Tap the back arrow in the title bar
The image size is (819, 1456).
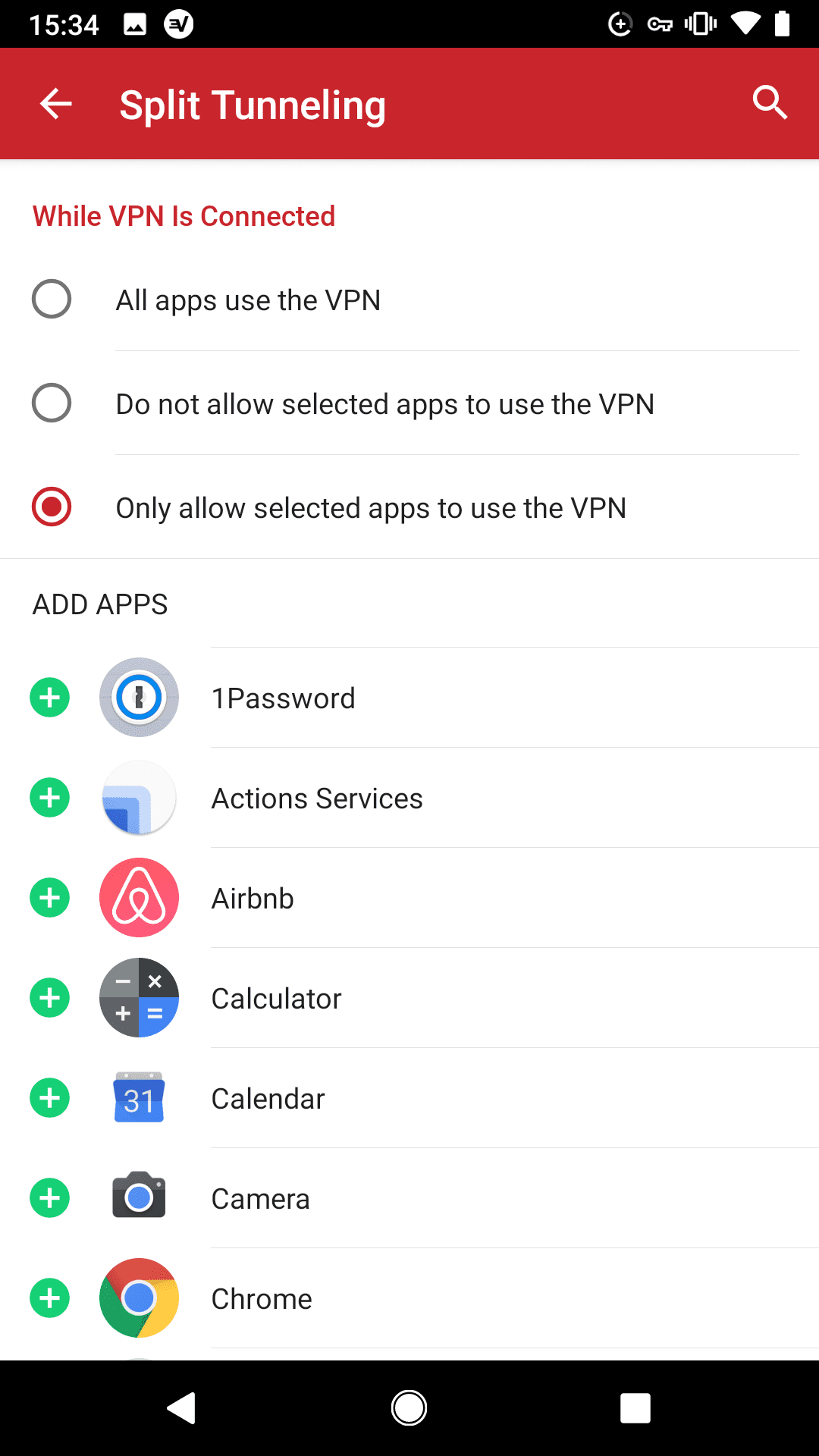(54, 104)
